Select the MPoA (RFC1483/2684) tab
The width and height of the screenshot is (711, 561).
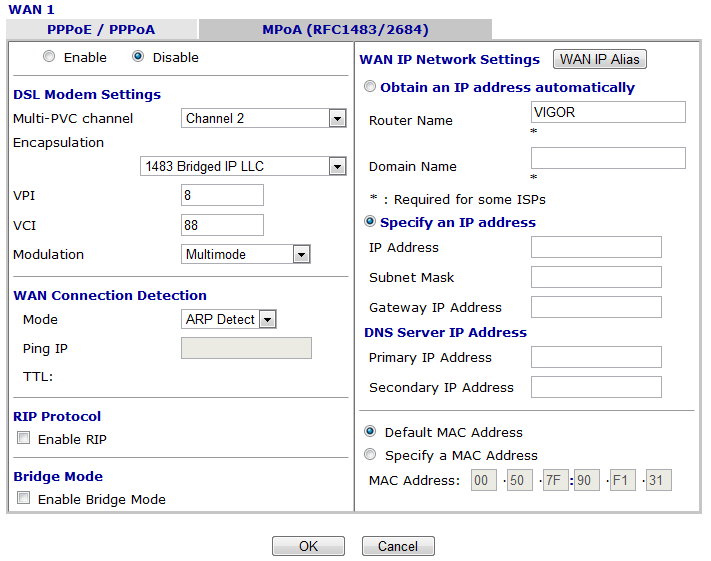(344, 30)
